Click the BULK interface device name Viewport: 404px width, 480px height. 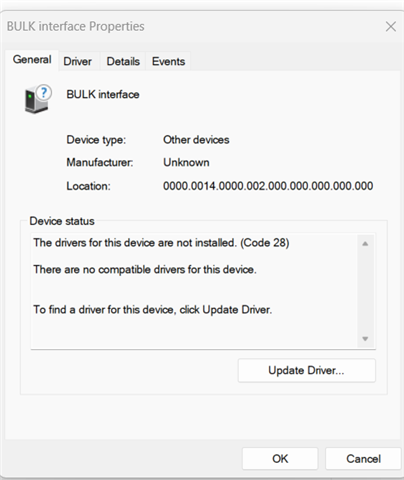coord(103,94)
